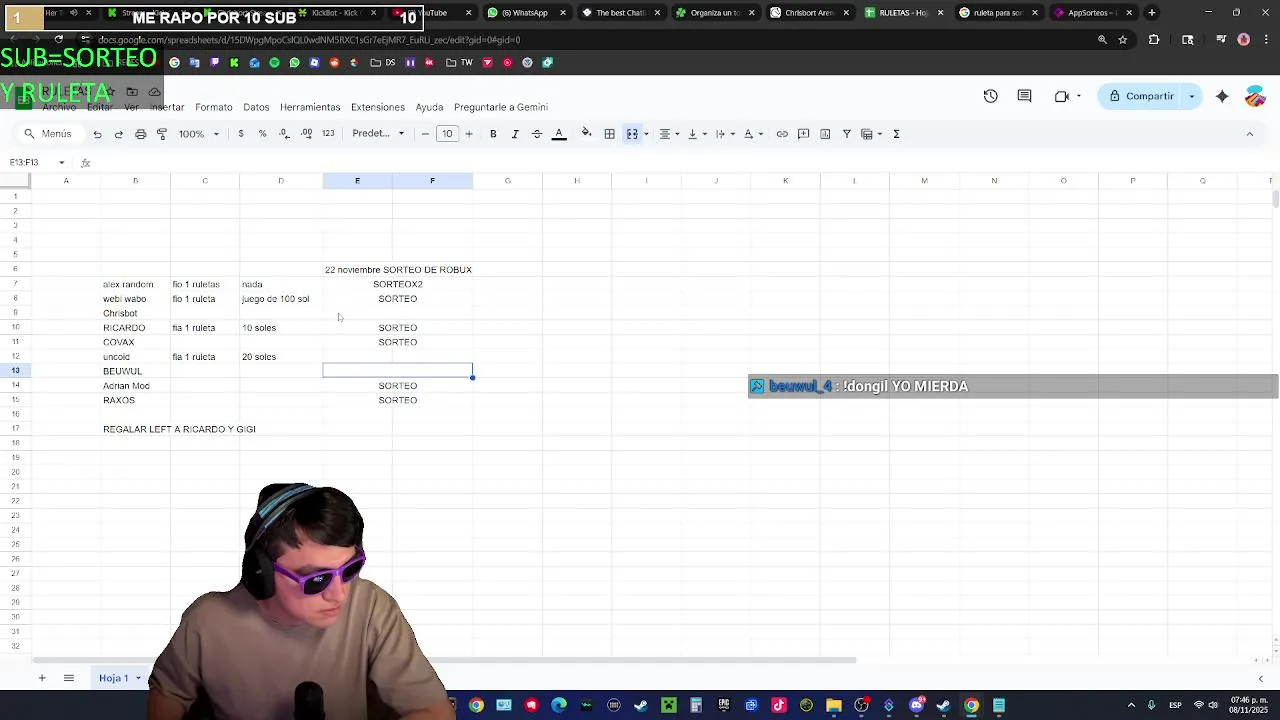Screen dimensions: 1280x720
Task: Click the Compartir button
Action: coord(1141,96)
